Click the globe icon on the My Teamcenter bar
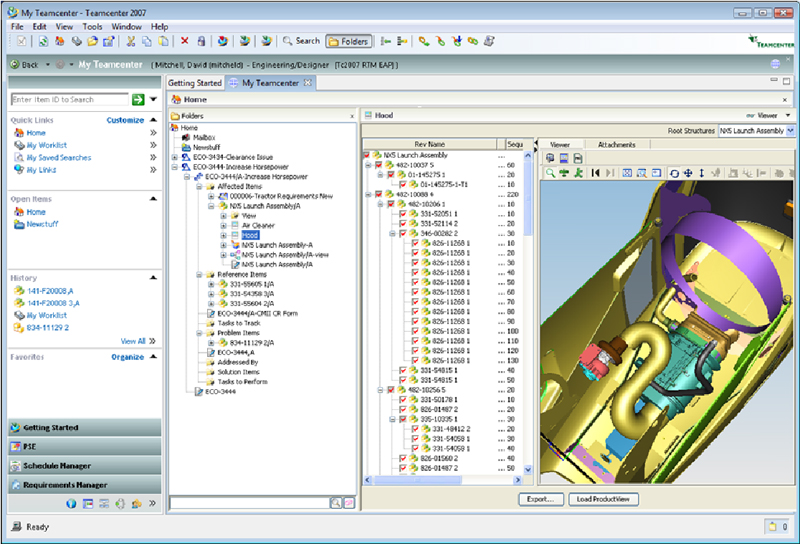The height and width of the screenshot is (544, 800). [775, 64]
